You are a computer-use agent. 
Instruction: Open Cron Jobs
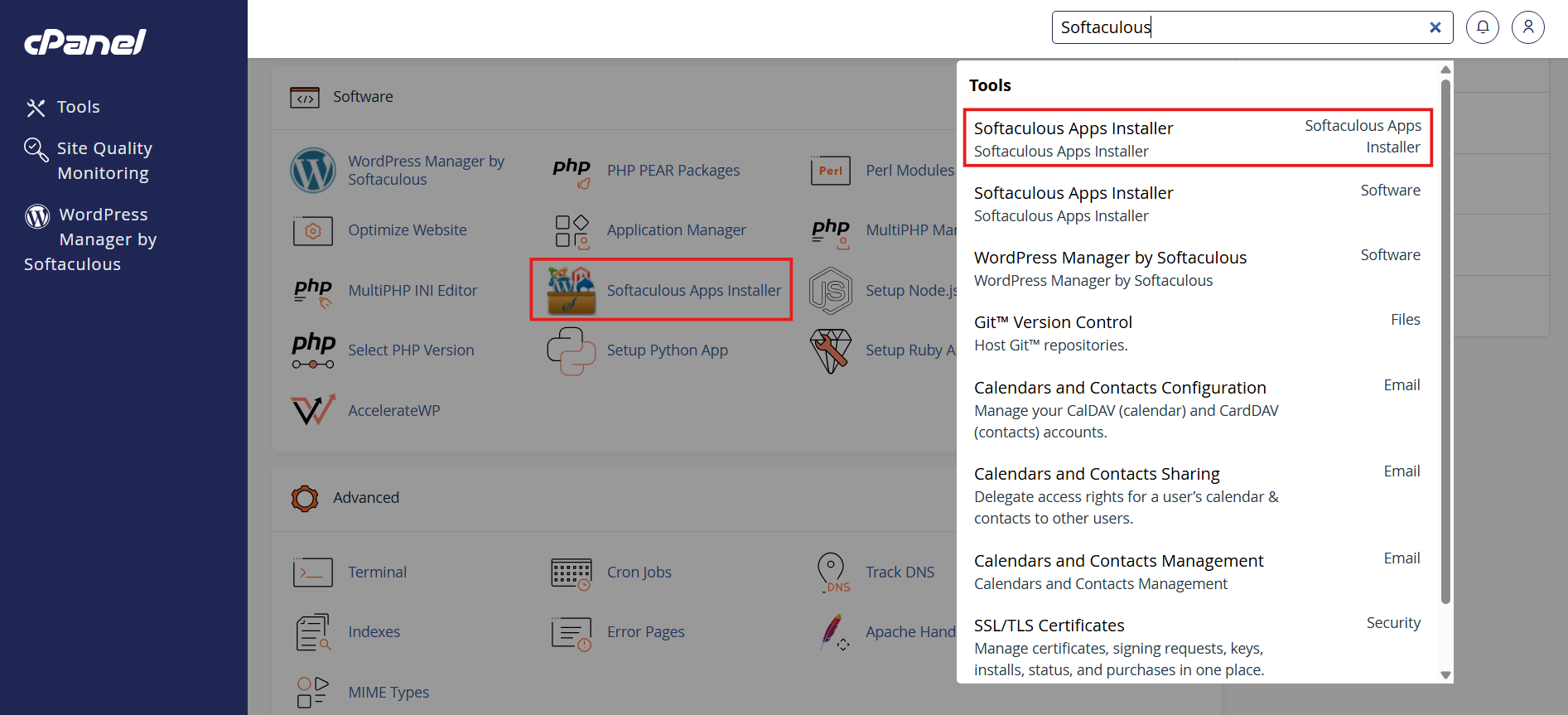[639, 572]
